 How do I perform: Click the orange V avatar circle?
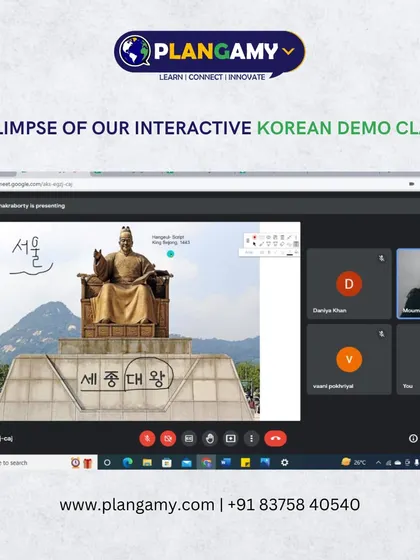349,359
